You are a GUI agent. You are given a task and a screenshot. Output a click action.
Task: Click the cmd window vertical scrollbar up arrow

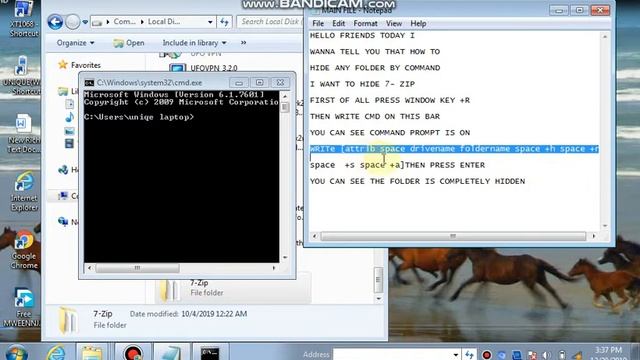[x=285, y=96]
